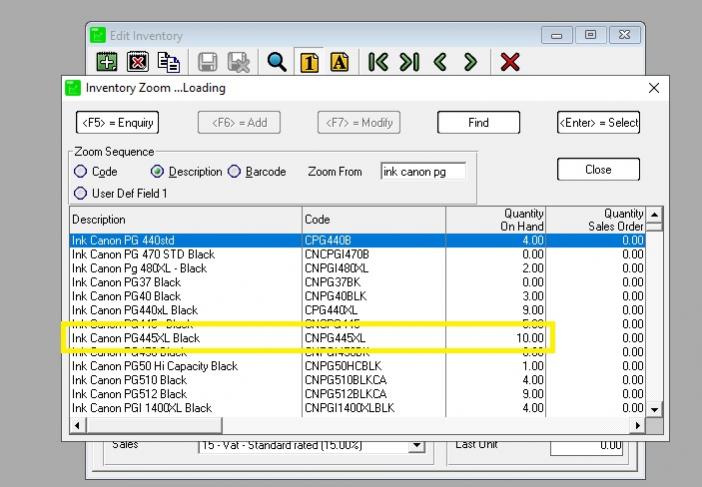
Task: Click the red X cancel icon in toolbar
Action: (509, 62)
